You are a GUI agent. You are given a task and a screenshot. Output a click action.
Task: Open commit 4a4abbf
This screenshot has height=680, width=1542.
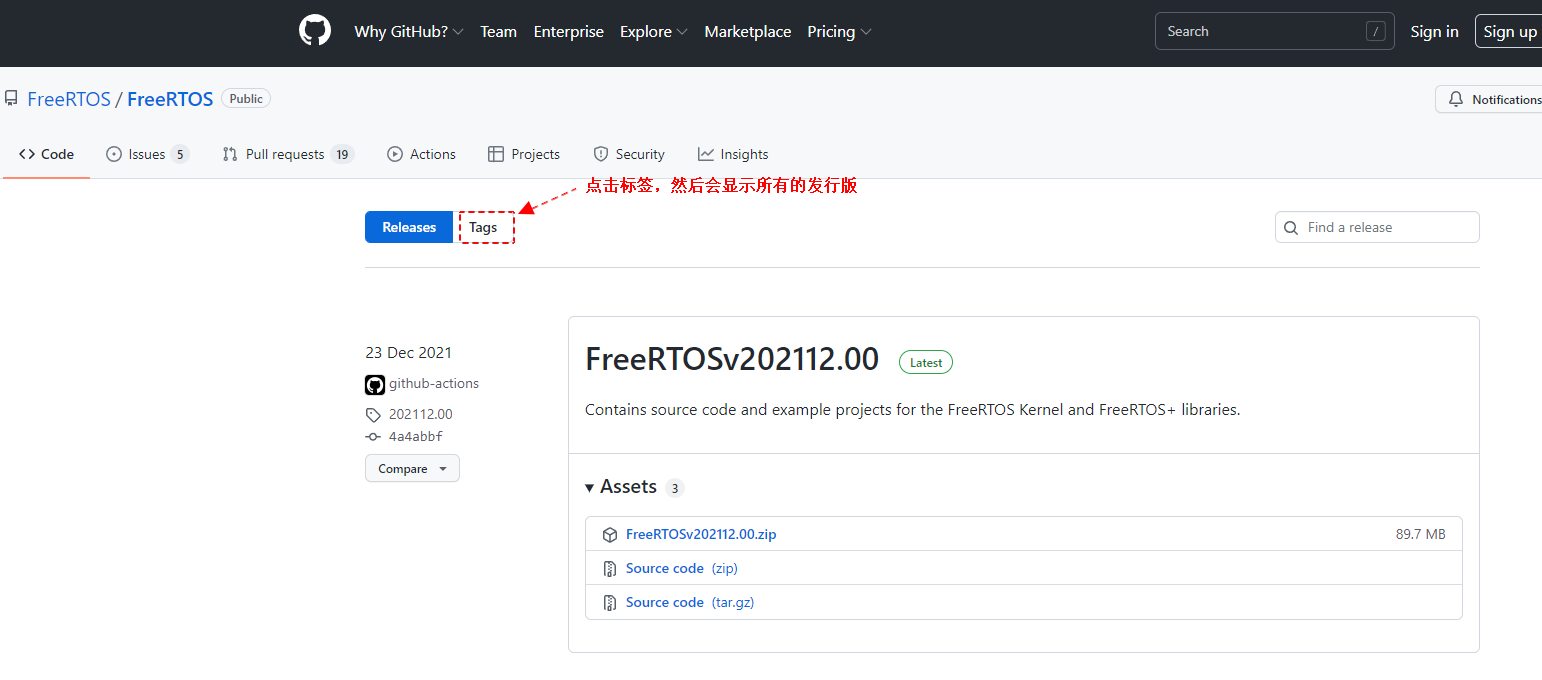pos(416,437)
